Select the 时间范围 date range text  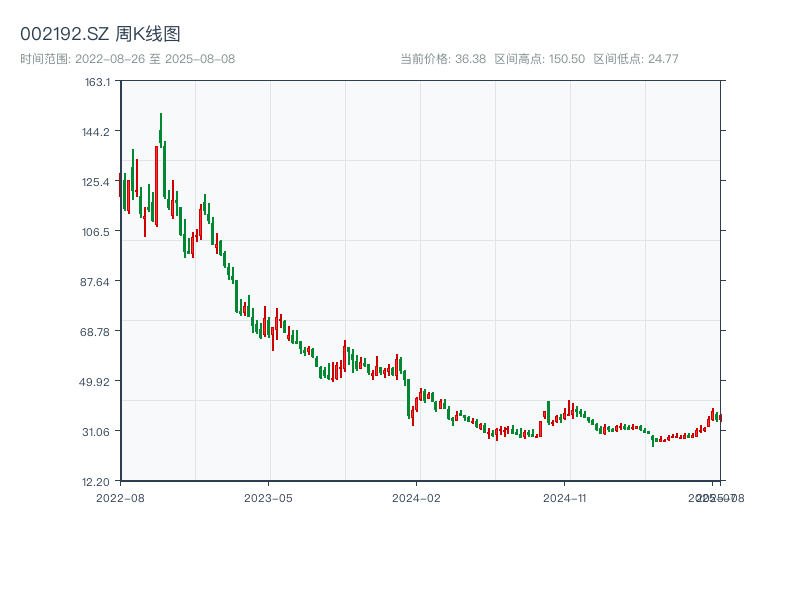point(125,58)
